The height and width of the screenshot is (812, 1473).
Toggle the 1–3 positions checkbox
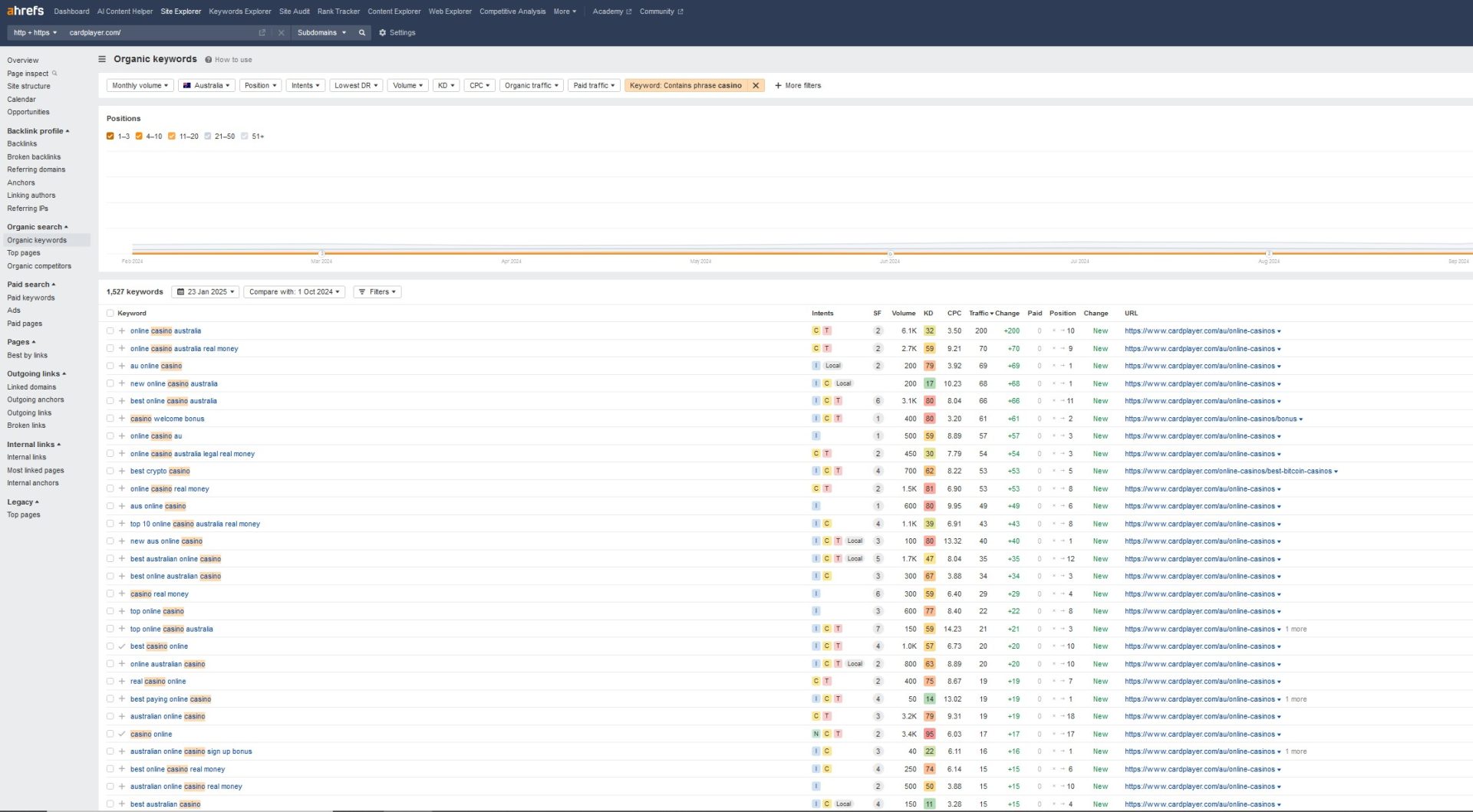point(110,136)
